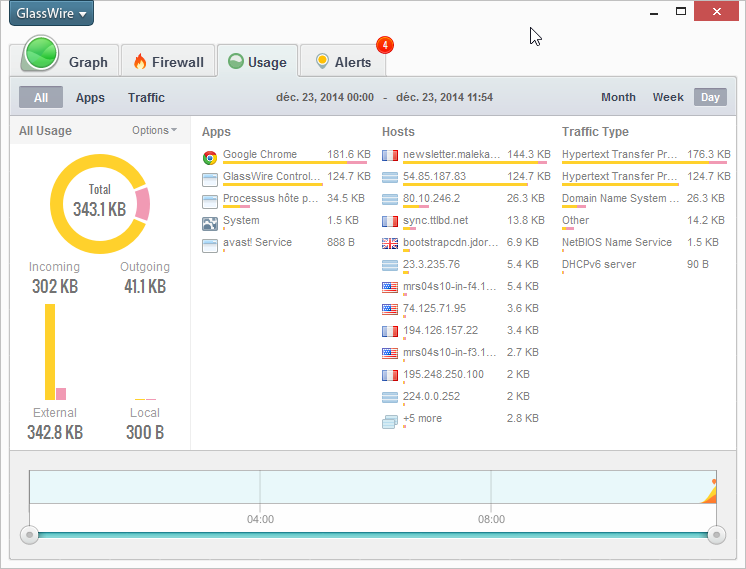
Task: Click the stacked icon beside +5 more
Action: (x=390, y=422)
